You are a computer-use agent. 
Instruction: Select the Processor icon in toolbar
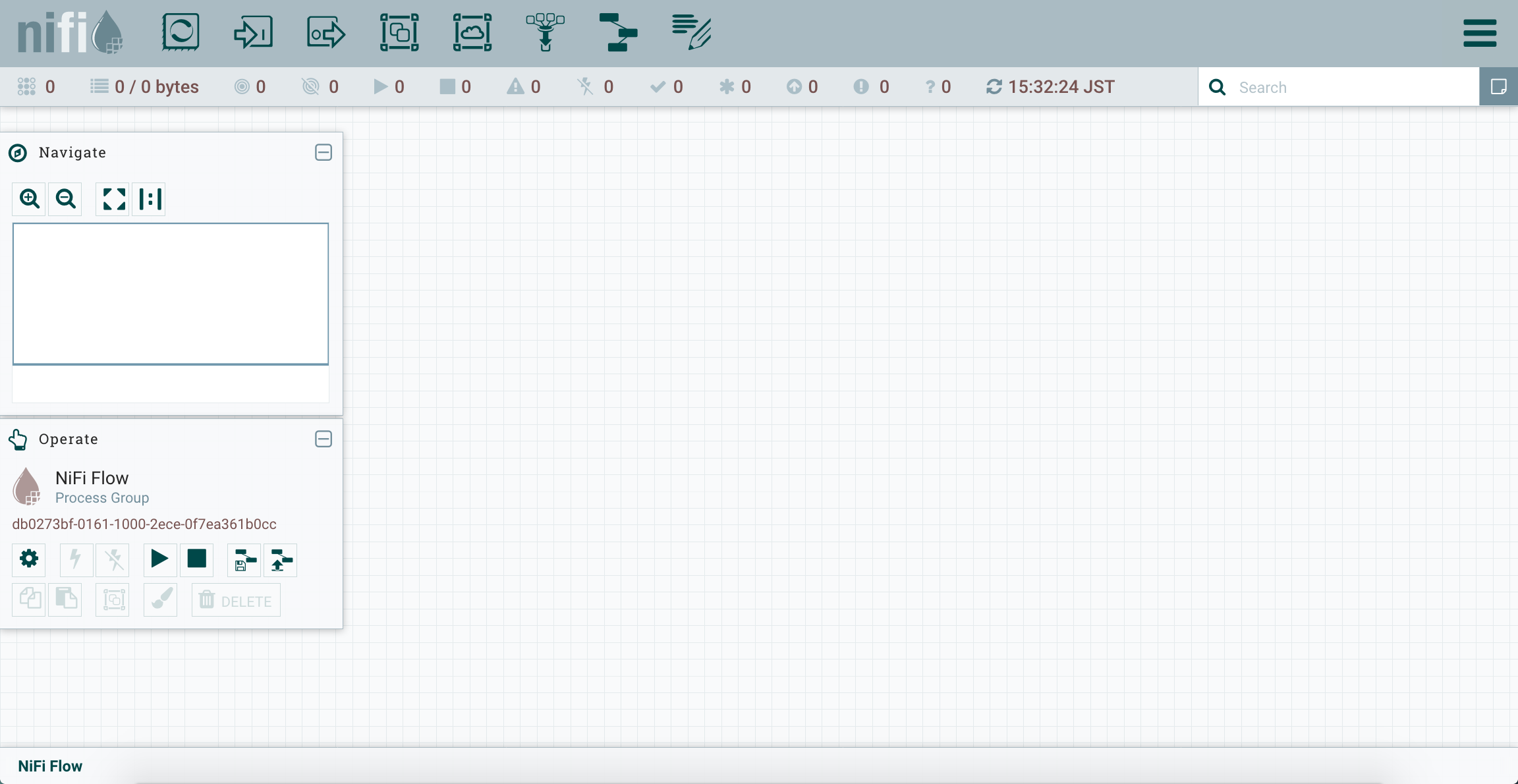(x=181, y=32)
